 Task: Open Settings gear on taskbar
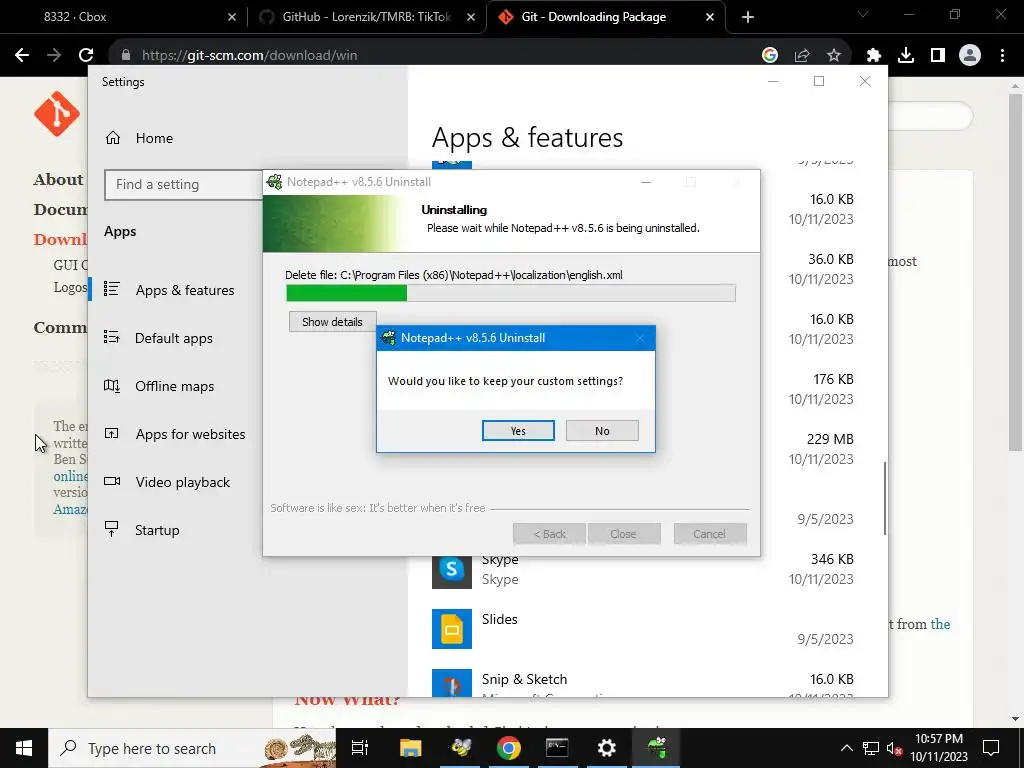click(x=607, y=748)
